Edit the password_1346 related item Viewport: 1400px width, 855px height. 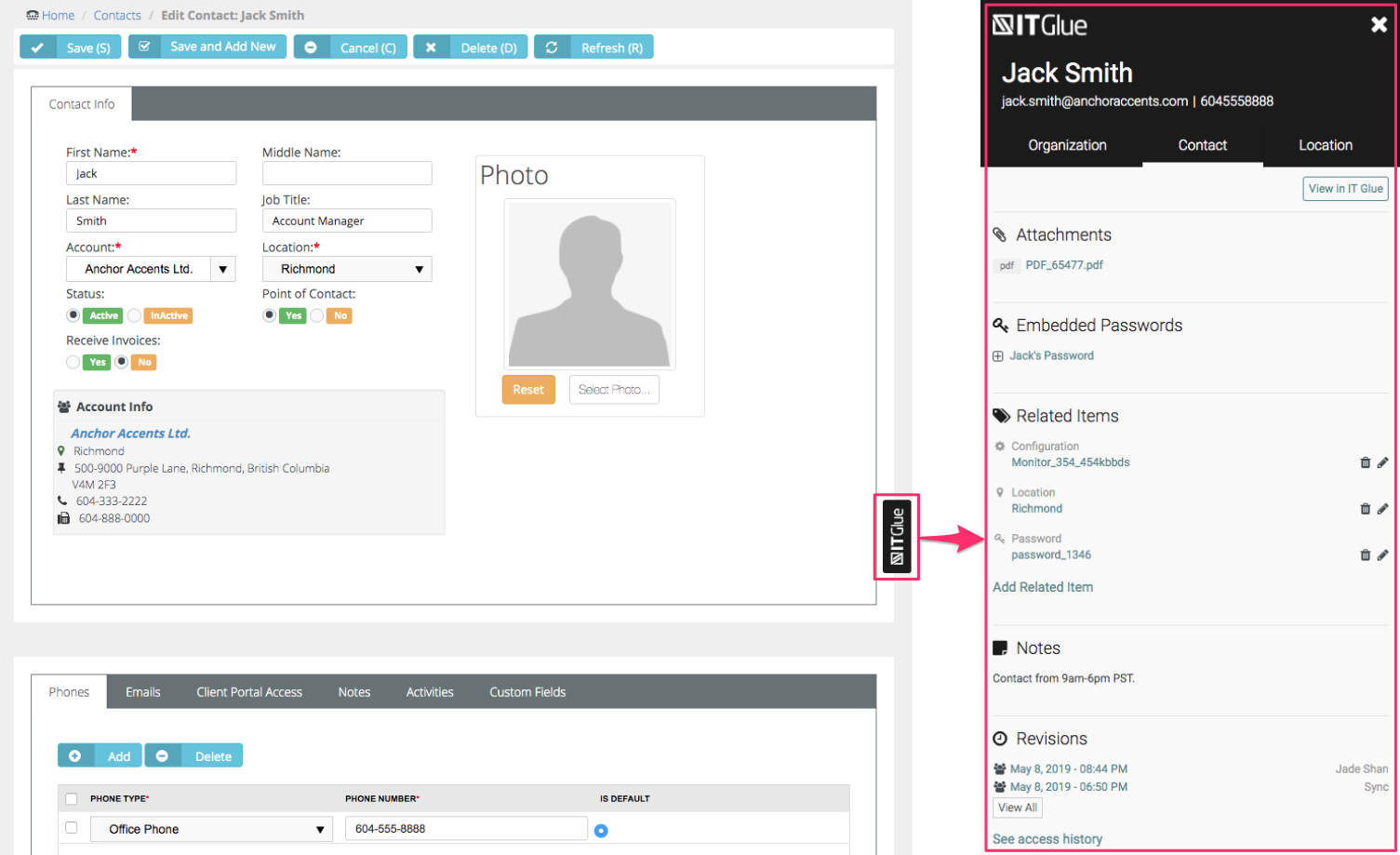(1382, 555)
